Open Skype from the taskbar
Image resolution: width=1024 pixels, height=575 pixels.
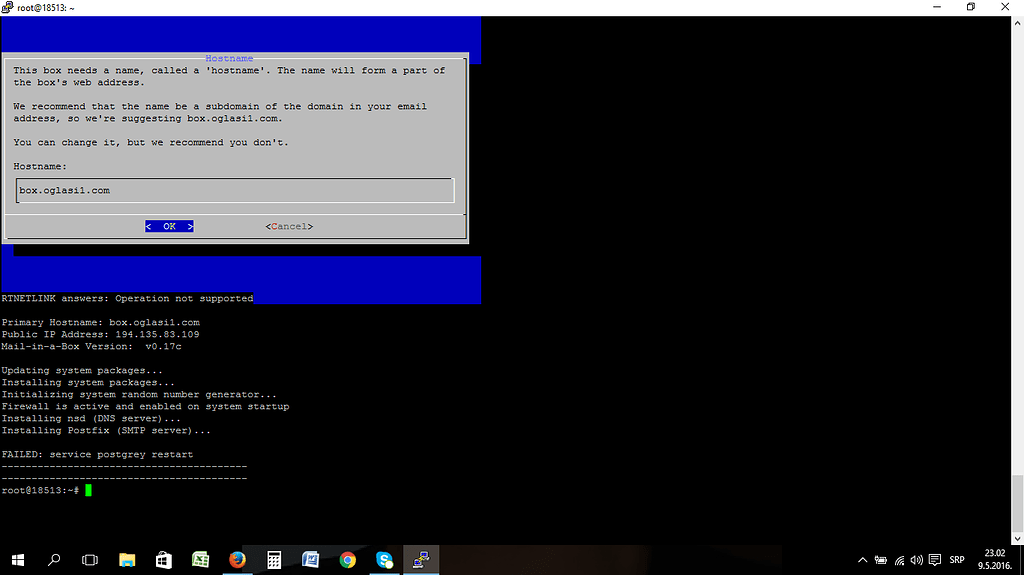coord(384,560)
